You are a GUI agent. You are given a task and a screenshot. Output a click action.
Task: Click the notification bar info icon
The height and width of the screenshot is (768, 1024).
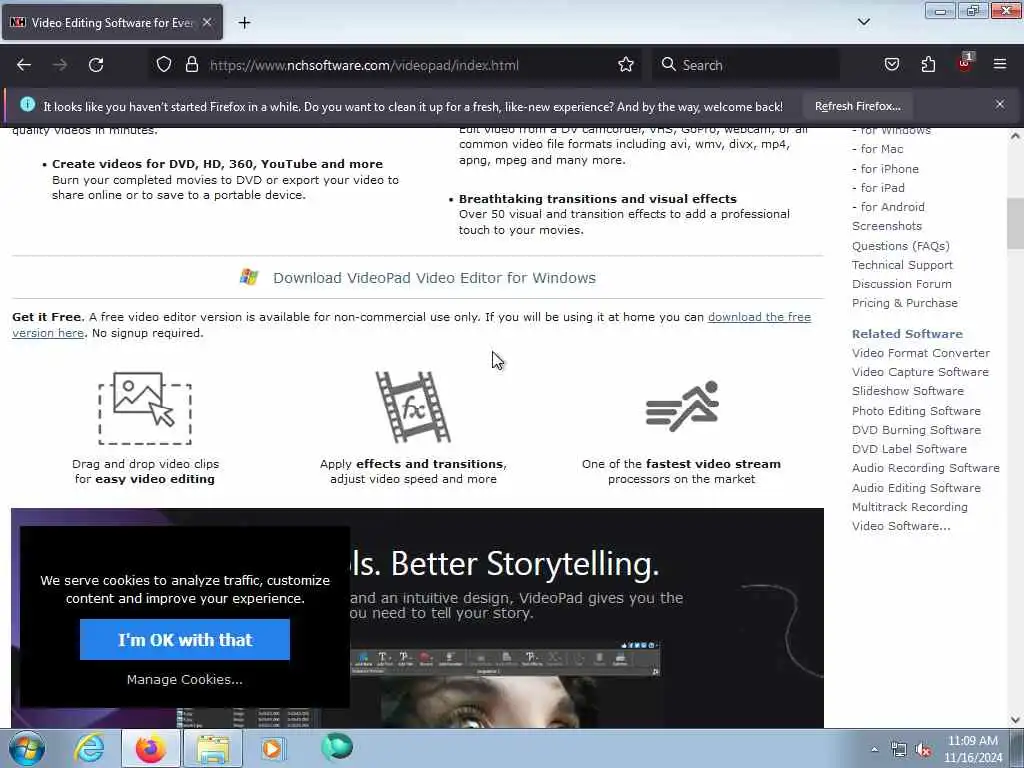(27, 104)
